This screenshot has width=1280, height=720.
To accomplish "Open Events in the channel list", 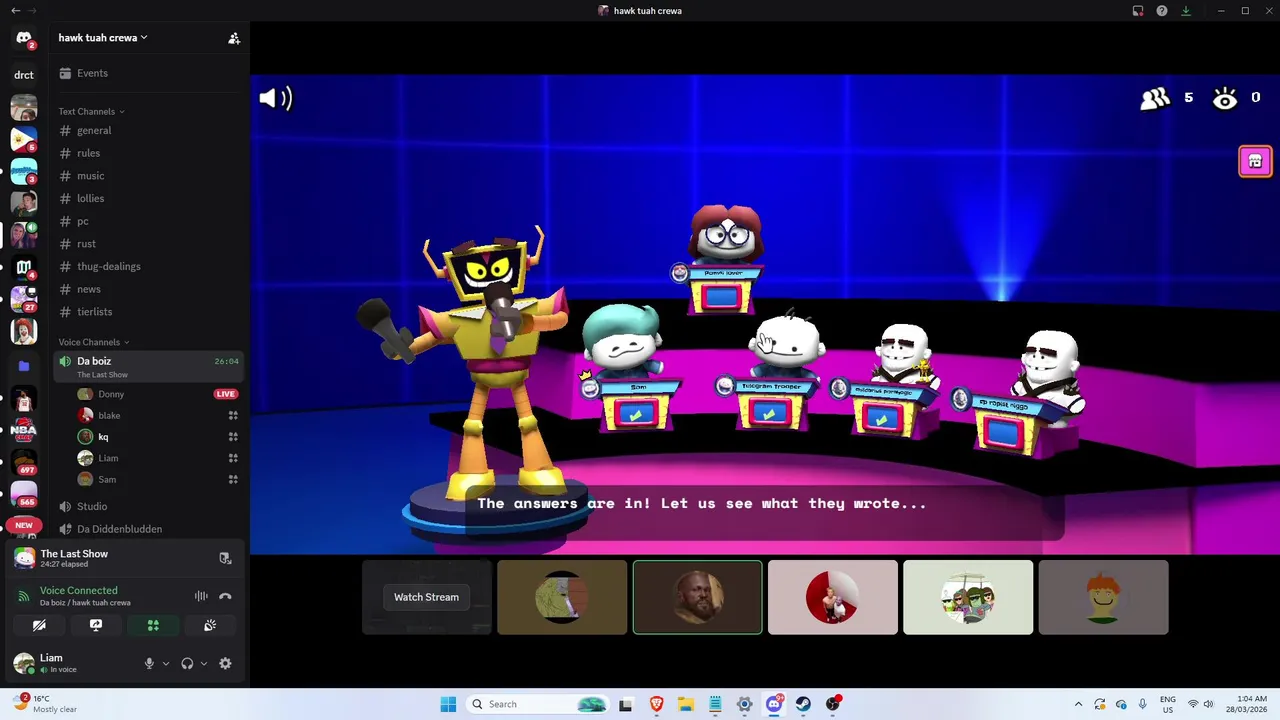I will click(x=150, y=73).
